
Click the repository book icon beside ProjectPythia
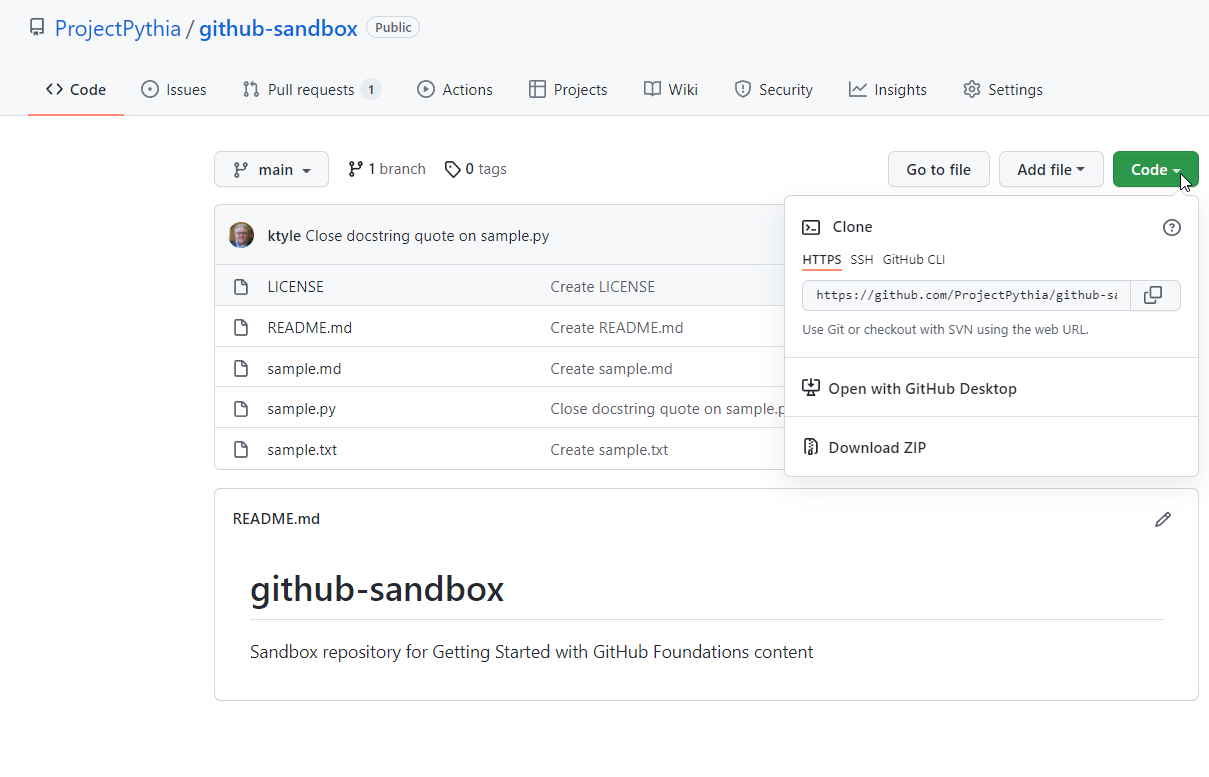point(37,27)
